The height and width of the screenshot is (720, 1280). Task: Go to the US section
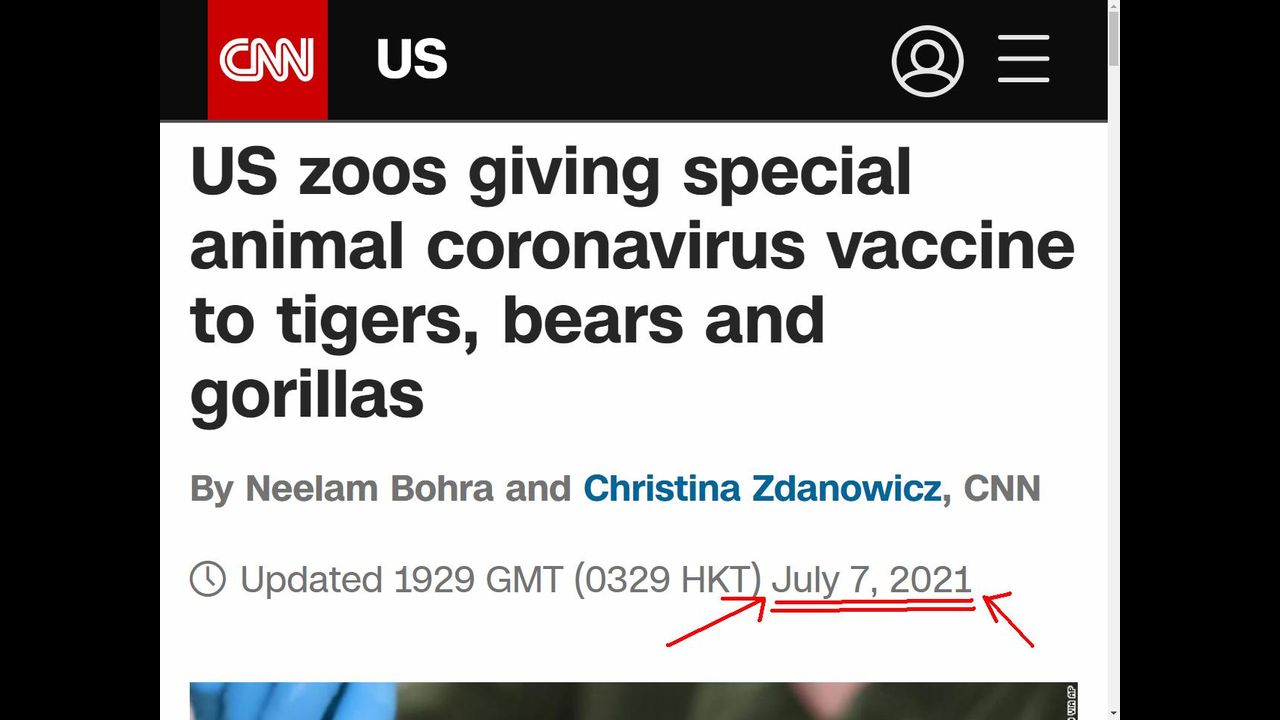pyautogui.click(x=412, y=60)
